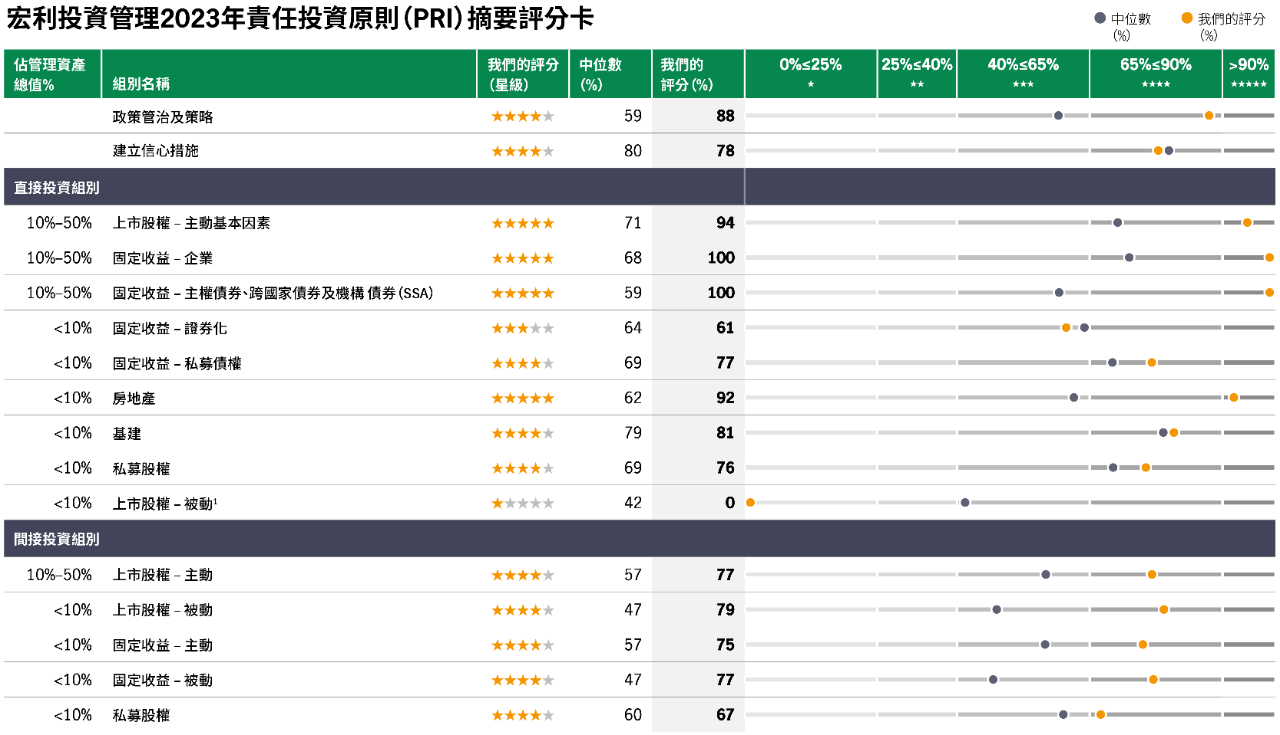
Task: Click the orange score dot in the 房地產 row
Action: tap(1234, 398)
